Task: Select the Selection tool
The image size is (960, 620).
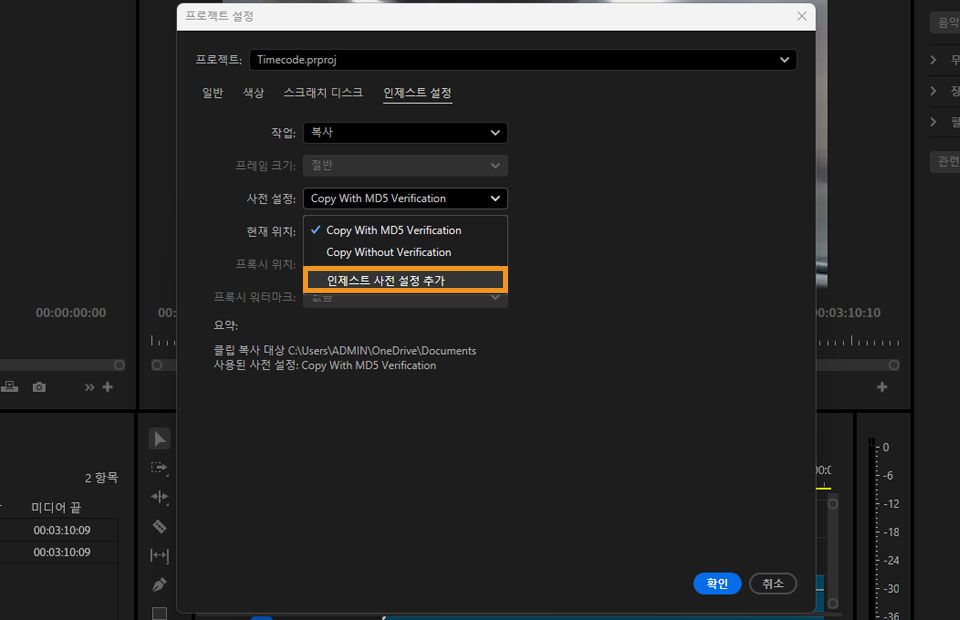Action: (x=159, y=438)
